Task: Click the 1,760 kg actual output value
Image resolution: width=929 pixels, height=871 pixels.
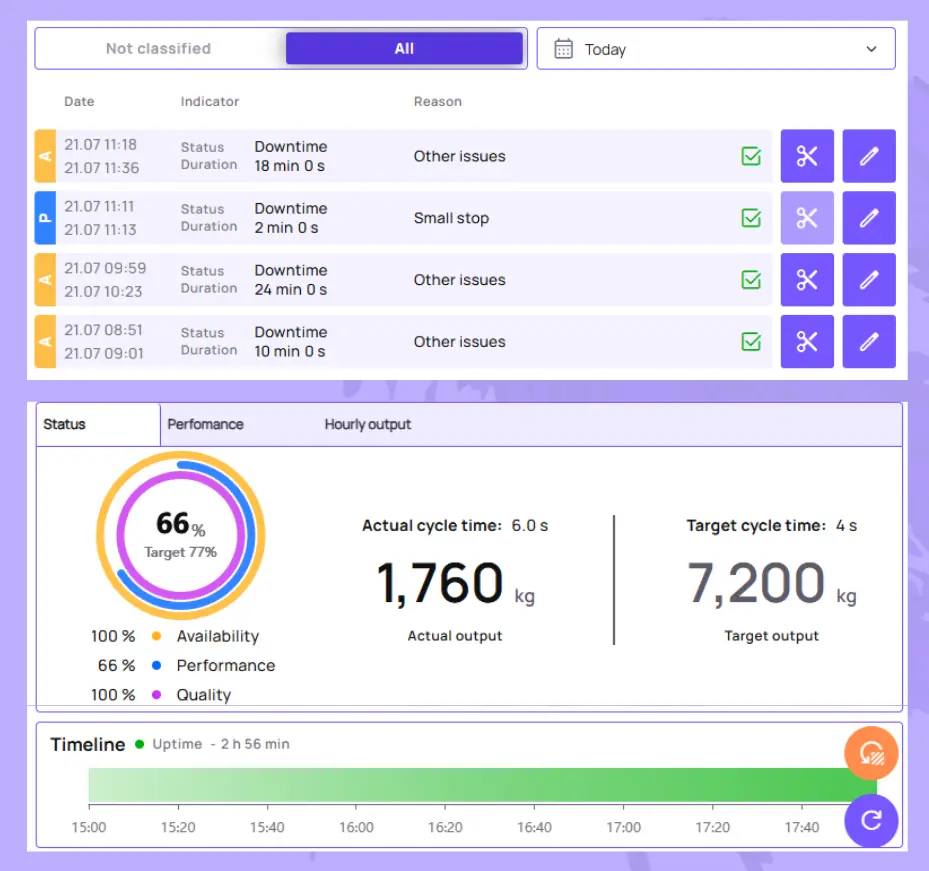Action: pyautogui.click(x=455, y=584)
